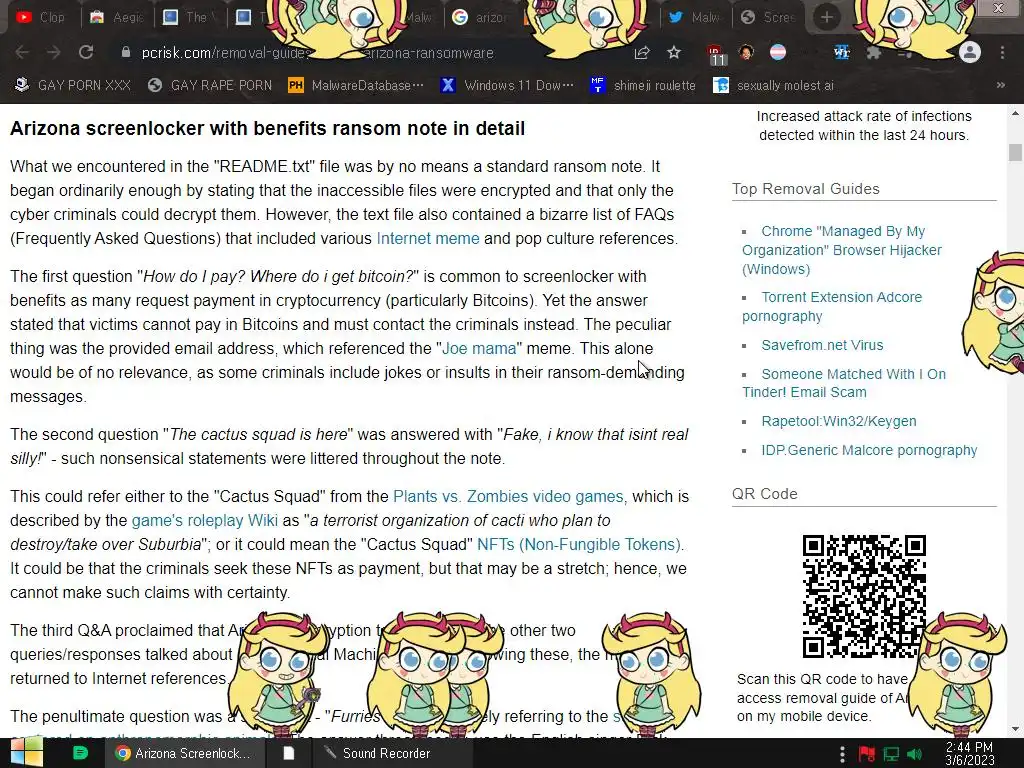Open the green network monitor tray icon
The image size is (1024, 768).
(x=891, y=754)
